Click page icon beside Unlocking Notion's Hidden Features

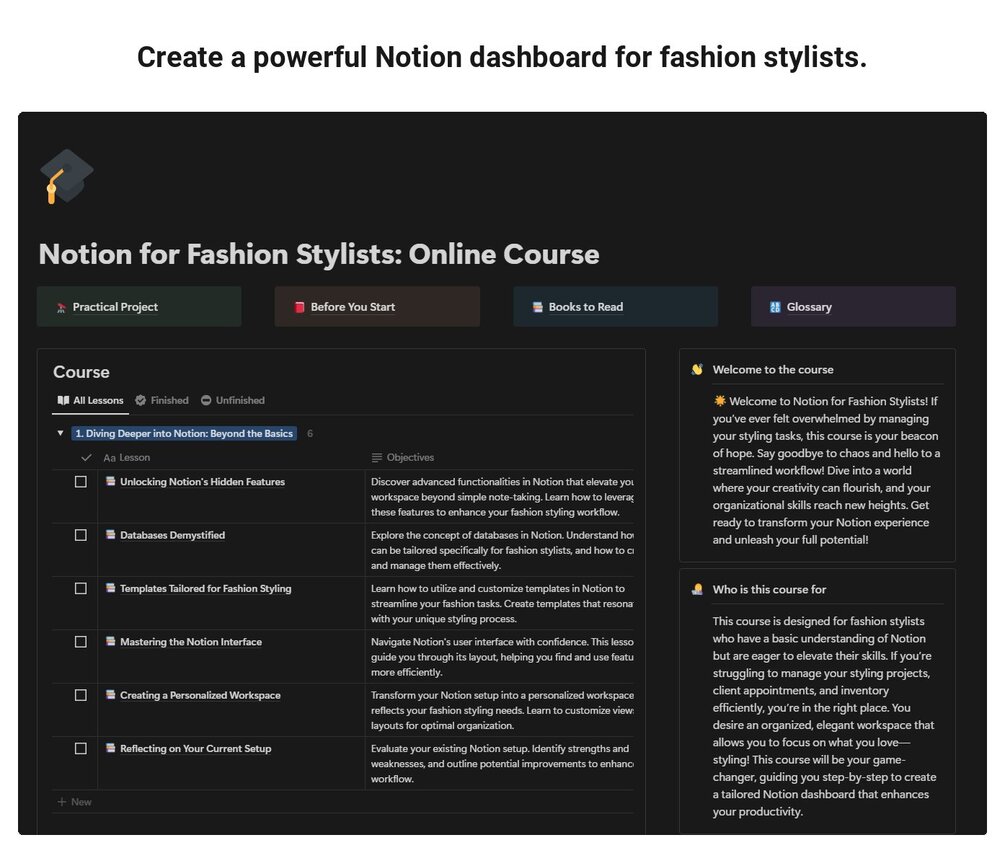point(110,481)
